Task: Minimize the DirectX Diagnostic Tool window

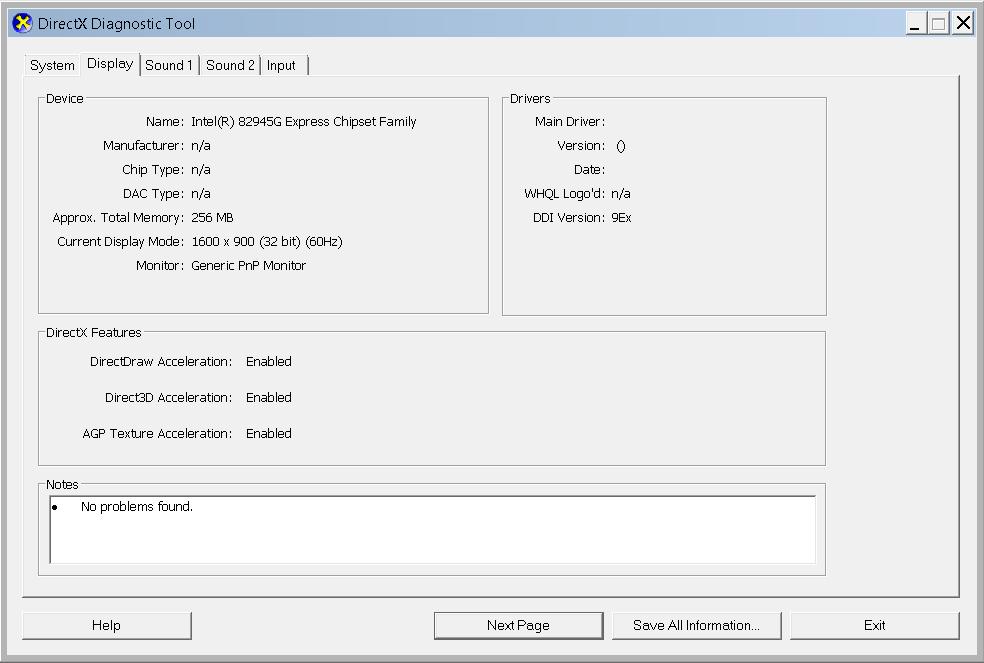Action: coord(915,24)
